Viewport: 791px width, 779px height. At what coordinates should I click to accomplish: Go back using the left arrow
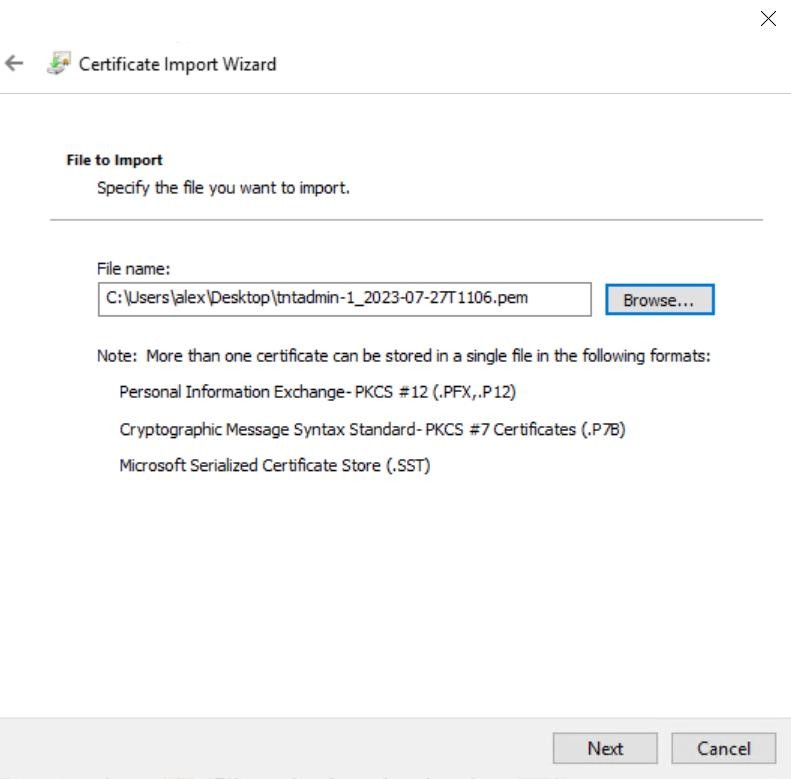(14, 64)
